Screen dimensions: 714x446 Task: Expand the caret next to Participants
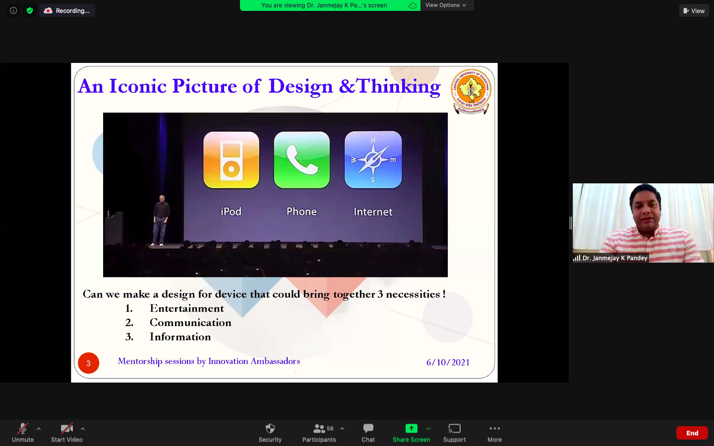coord(342,429)
